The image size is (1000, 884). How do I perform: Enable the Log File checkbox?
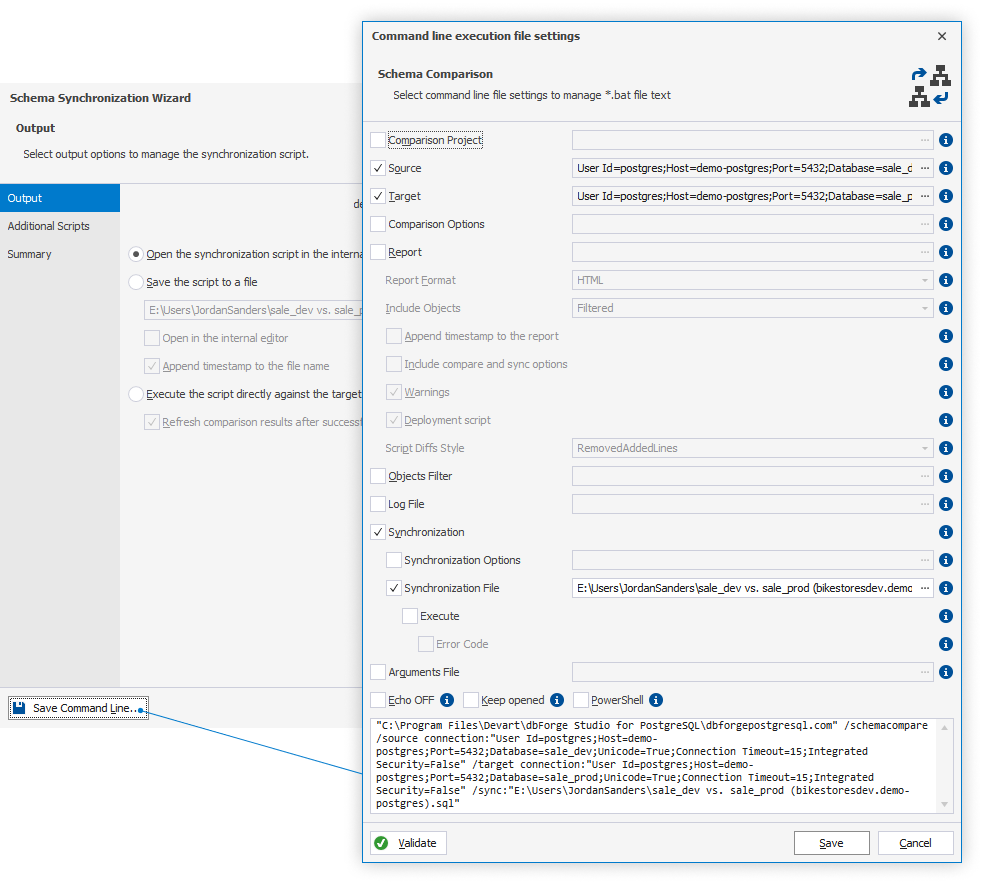point(378,504)
